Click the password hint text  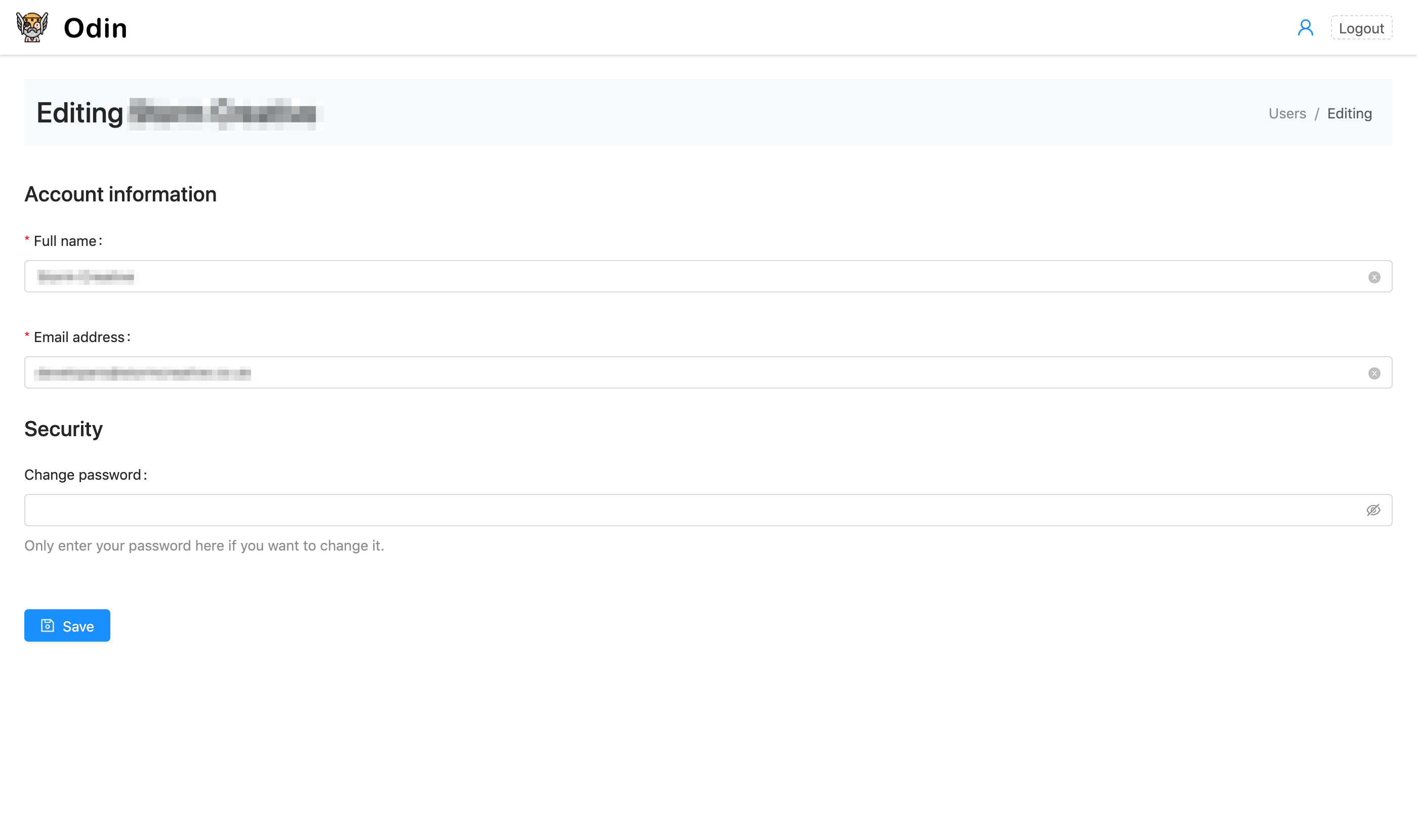pyautogui.click(x=204, y=545)
